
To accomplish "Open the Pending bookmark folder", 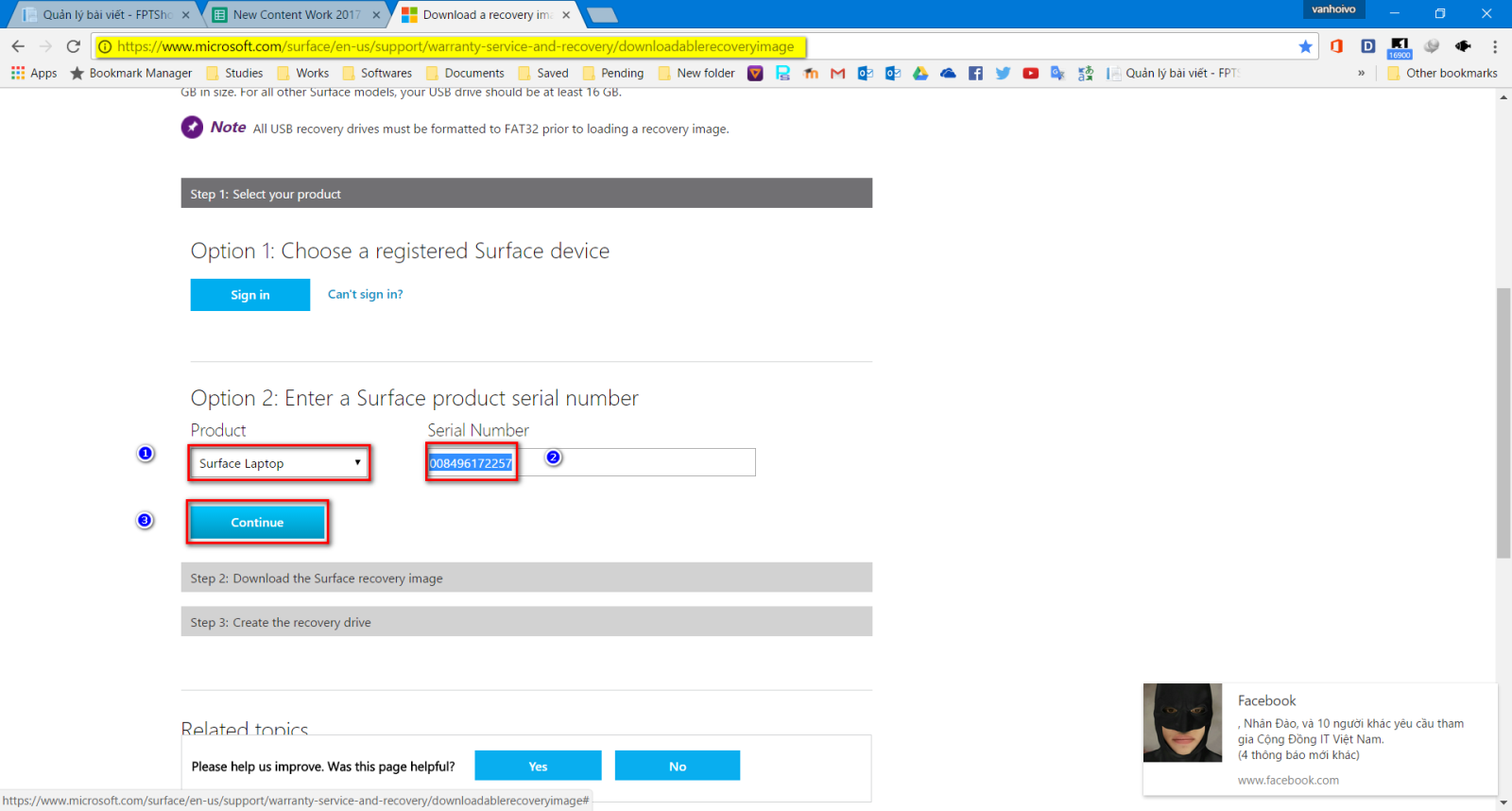I will point(613,73).
